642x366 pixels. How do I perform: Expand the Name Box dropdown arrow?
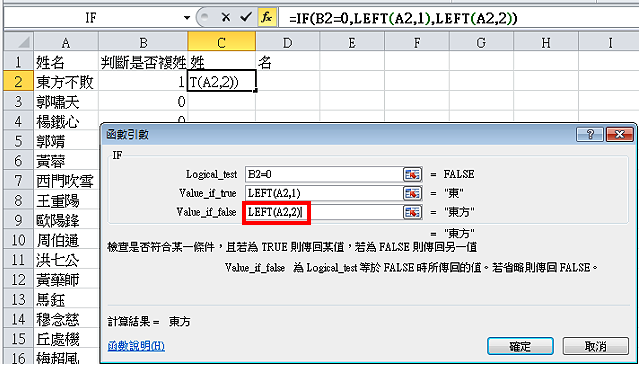tap(187, 18)
